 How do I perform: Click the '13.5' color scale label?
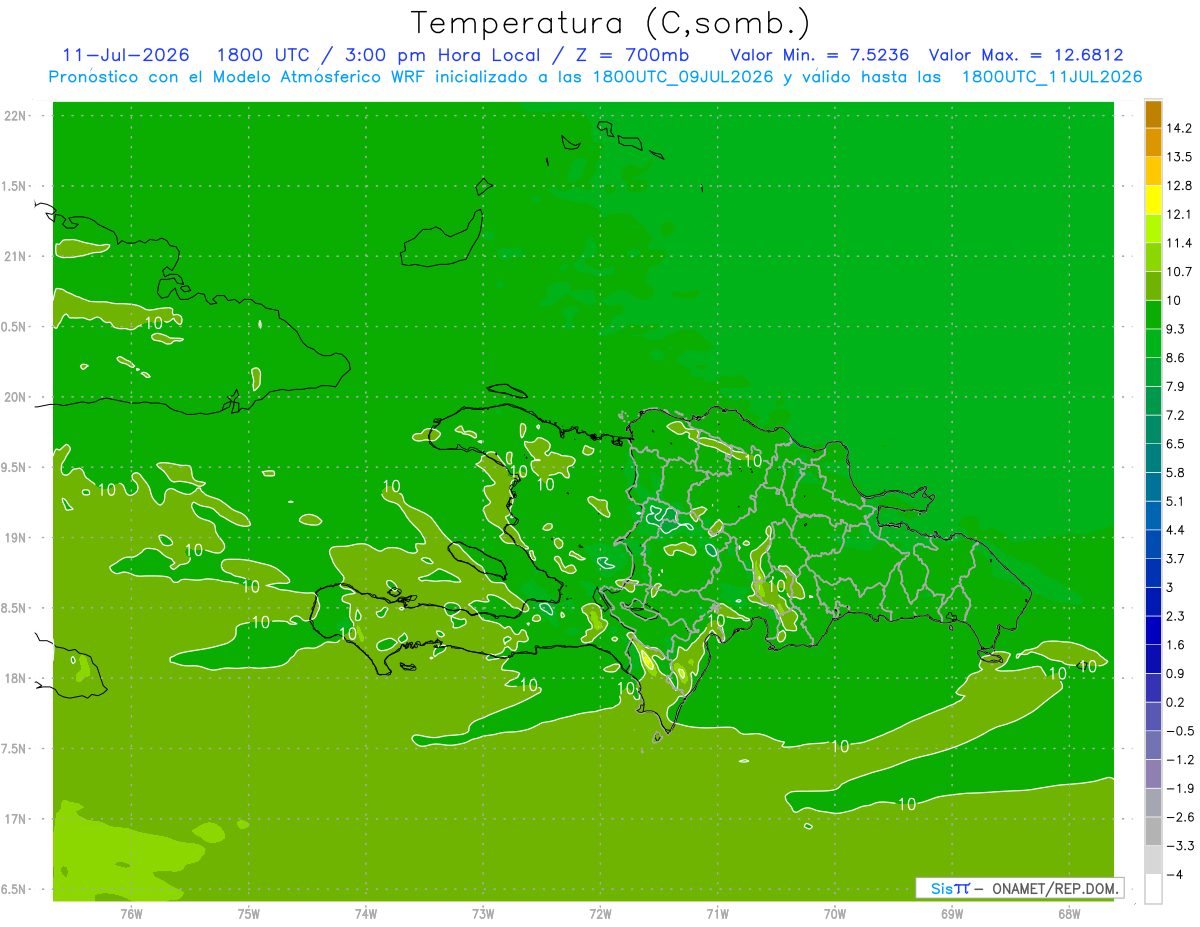coord(1180,157)
